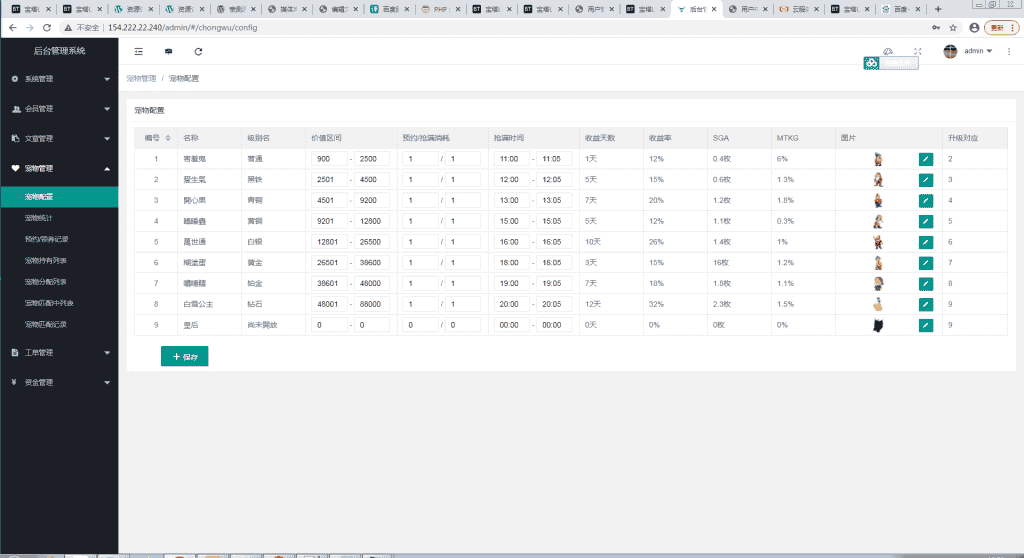The image size is (1024, 558).
Task: Collapse the 宠物管理 sidebar section
Action: tap(60, 168)
